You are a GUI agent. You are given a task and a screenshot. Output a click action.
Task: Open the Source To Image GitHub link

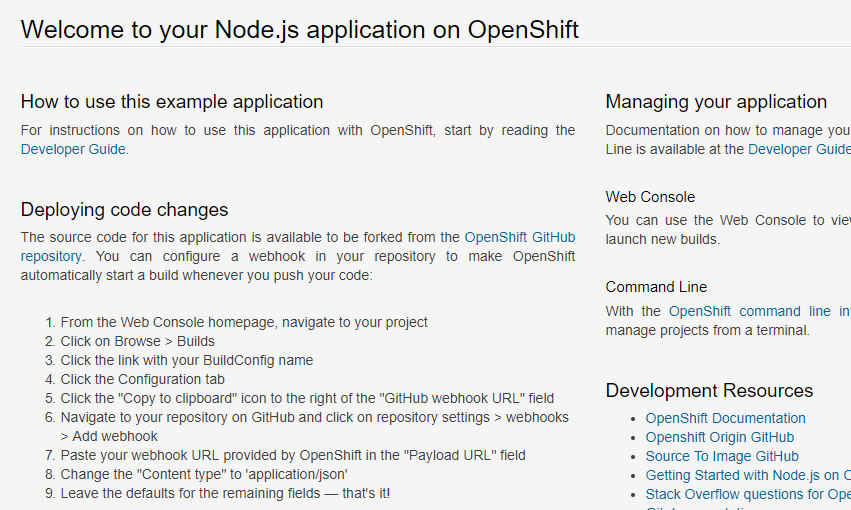click(x=721, y=456)
